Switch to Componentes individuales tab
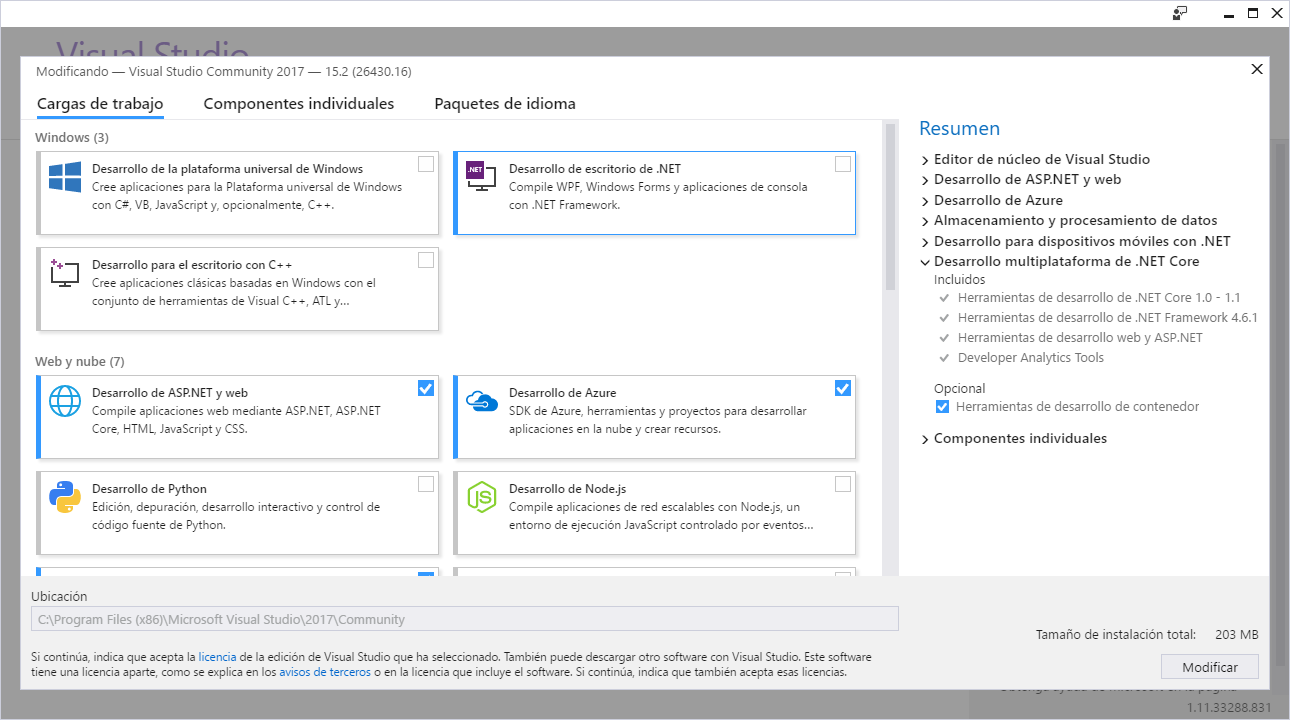Image resolution: width=1290 pixels, height=720 pixels. (x=298, y=104)
